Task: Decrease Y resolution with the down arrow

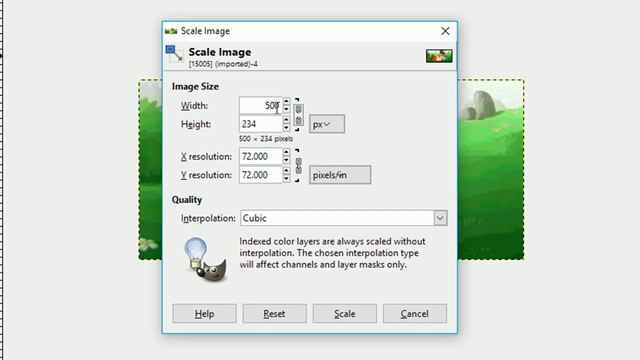Action: click(x=286, y=179)
